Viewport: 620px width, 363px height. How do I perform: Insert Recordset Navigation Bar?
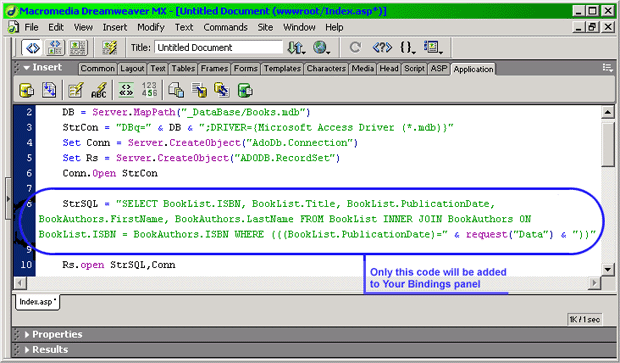tap(126, 91)
